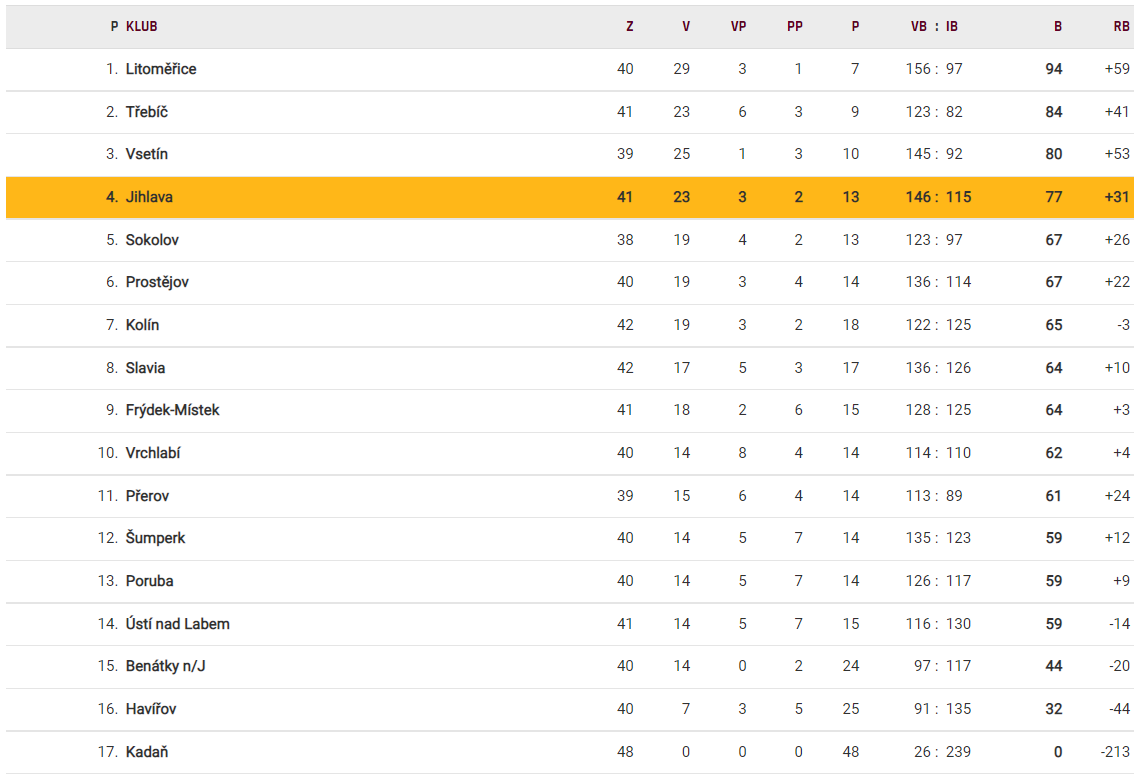Open the Frýdek-Místek club link
The height and width of the screenshot is (777, 1145).
(x=173, y=410)
